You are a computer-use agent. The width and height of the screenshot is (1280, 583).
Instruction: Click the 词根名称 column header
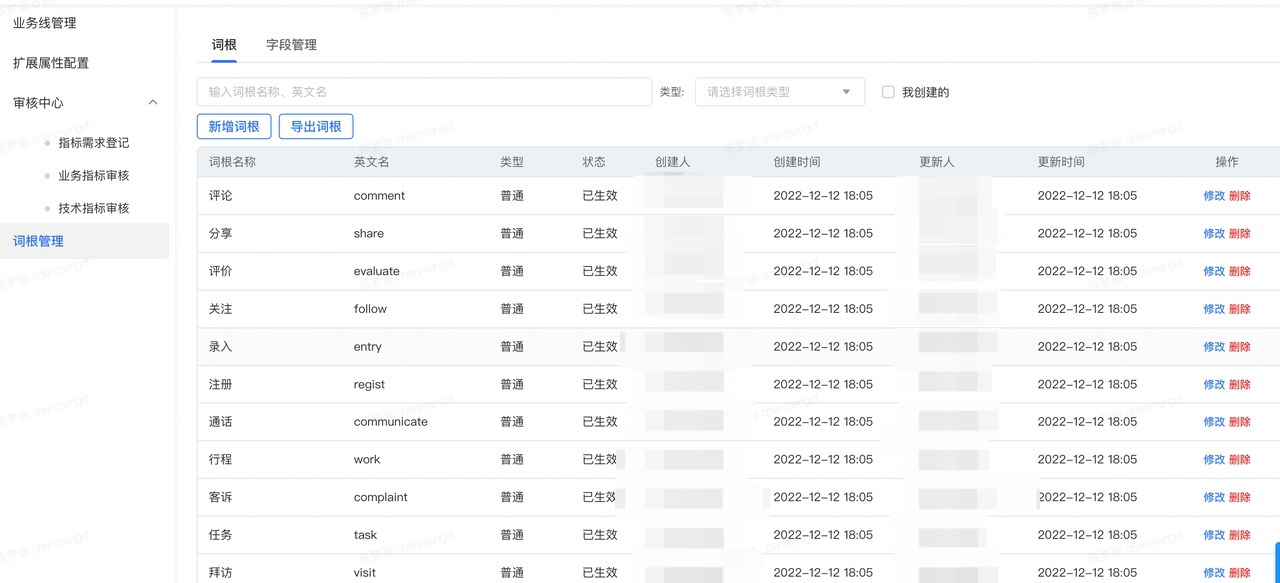pos(232,162)
